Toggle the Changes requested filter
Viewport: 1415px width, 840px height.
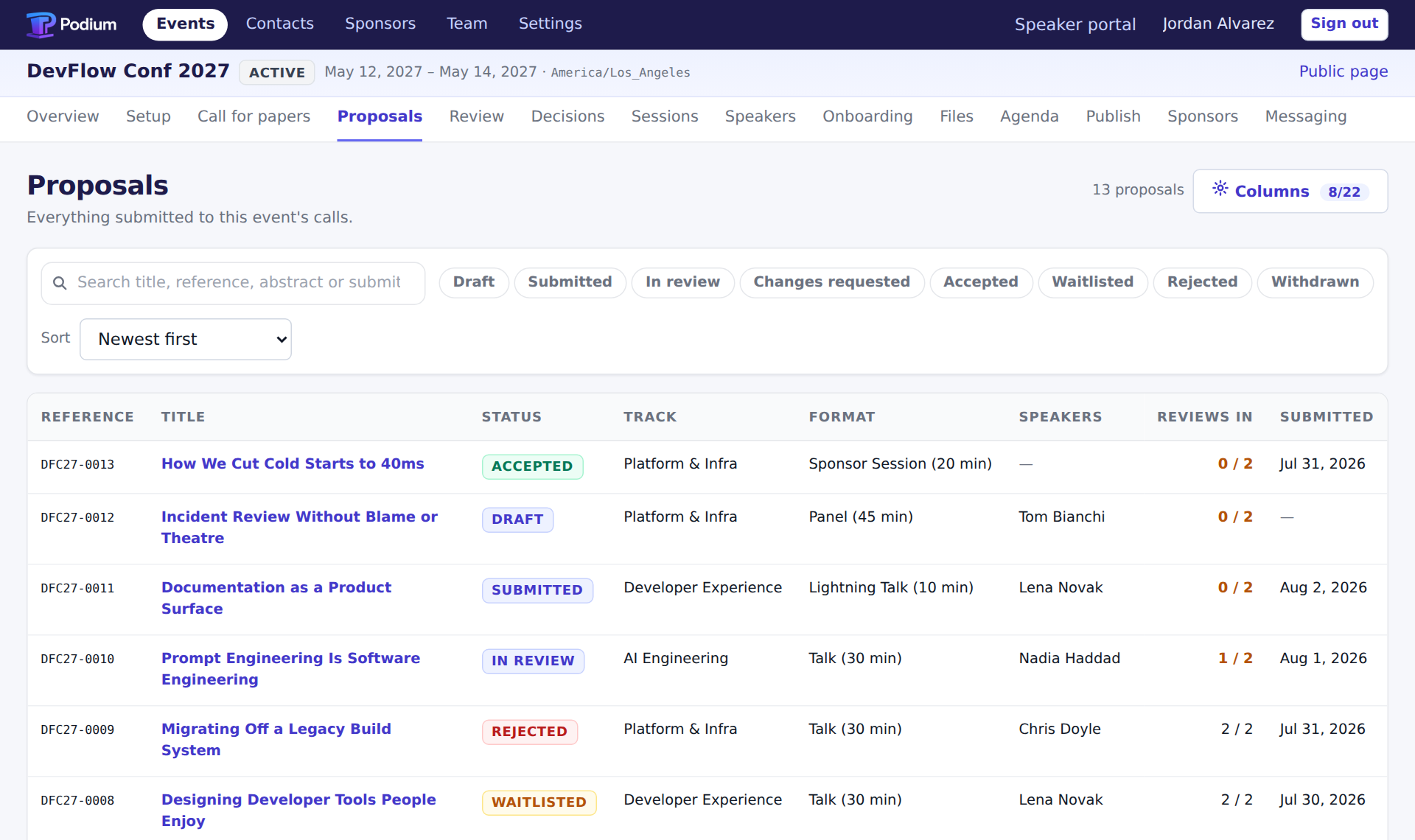coord(831,282)
